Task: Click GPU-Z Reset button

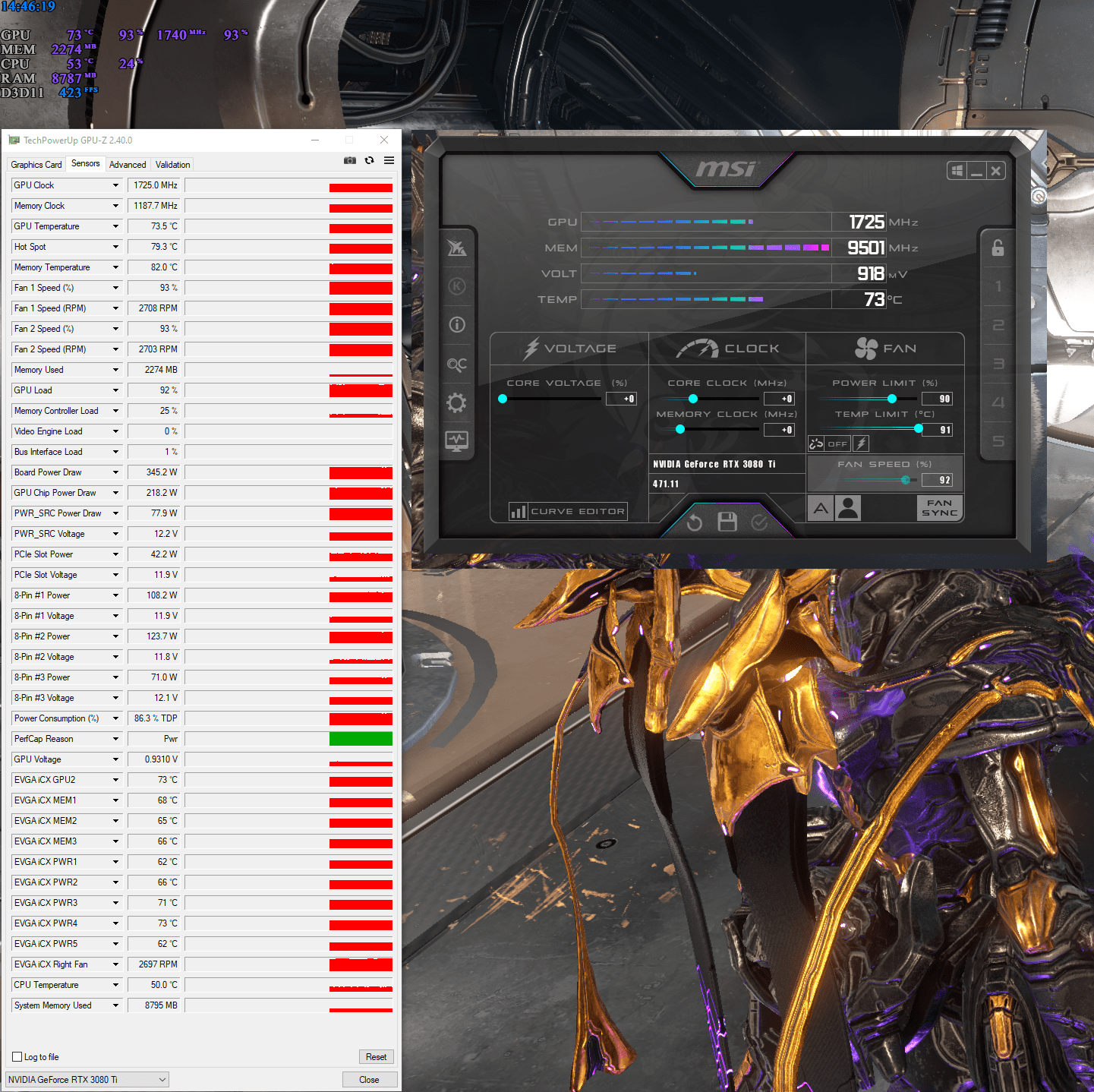Action: 376,1057
